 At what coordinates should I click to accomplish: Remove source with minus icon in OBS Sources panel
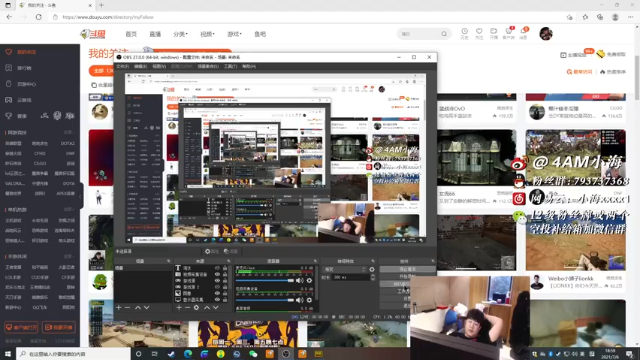pyautogui.click(x=187, y=307)
